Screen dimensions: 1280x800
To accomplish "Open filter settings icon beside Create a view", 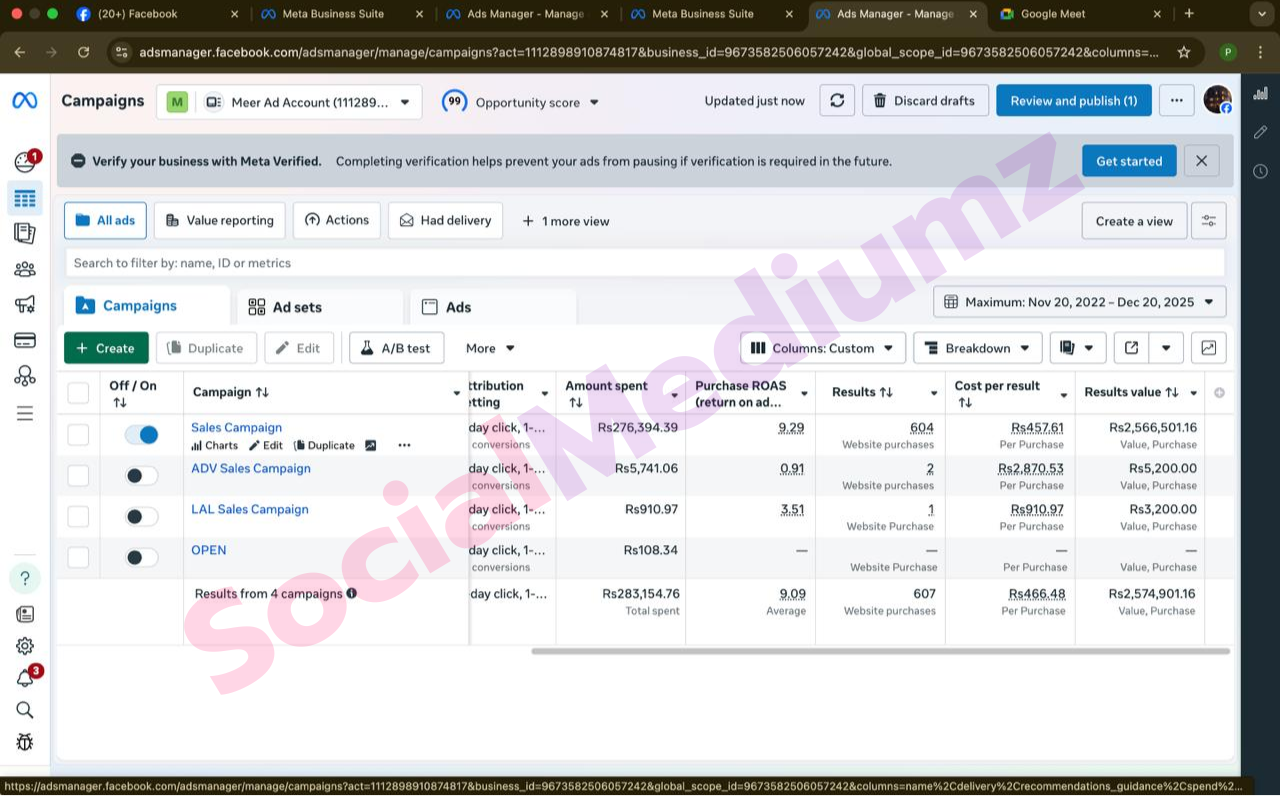I will click(1209, 221).
